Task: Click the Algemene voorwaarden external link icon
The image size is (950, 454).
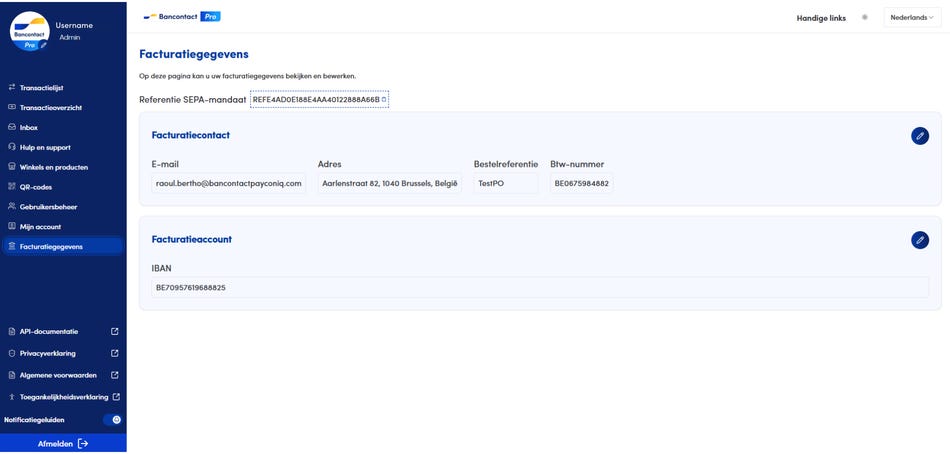Action: pos(115,375)
